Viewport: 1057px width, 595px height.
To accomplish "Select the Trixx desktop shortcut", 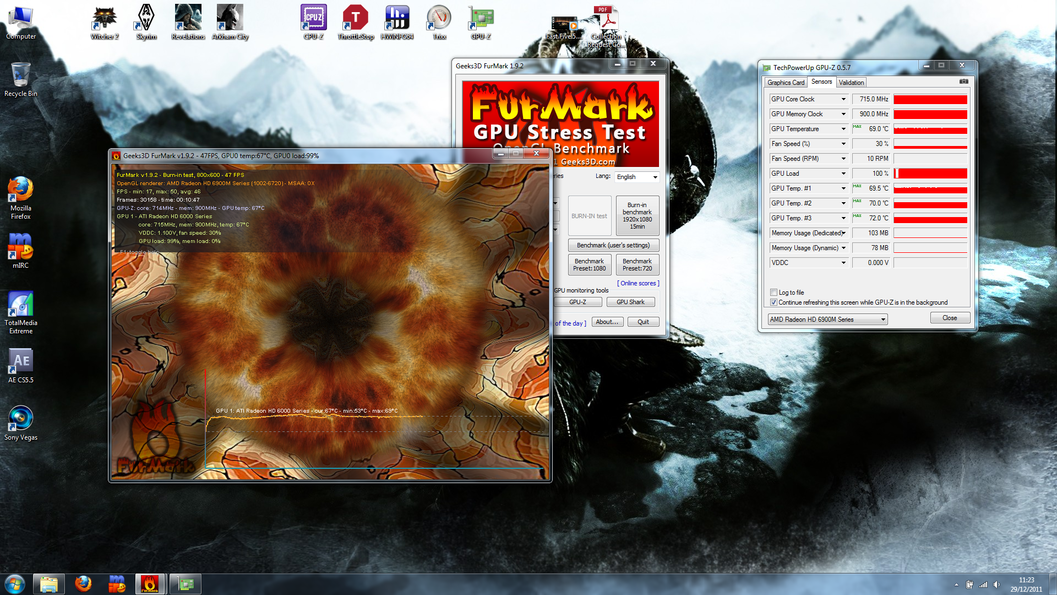I will click(x=439, y=22).
